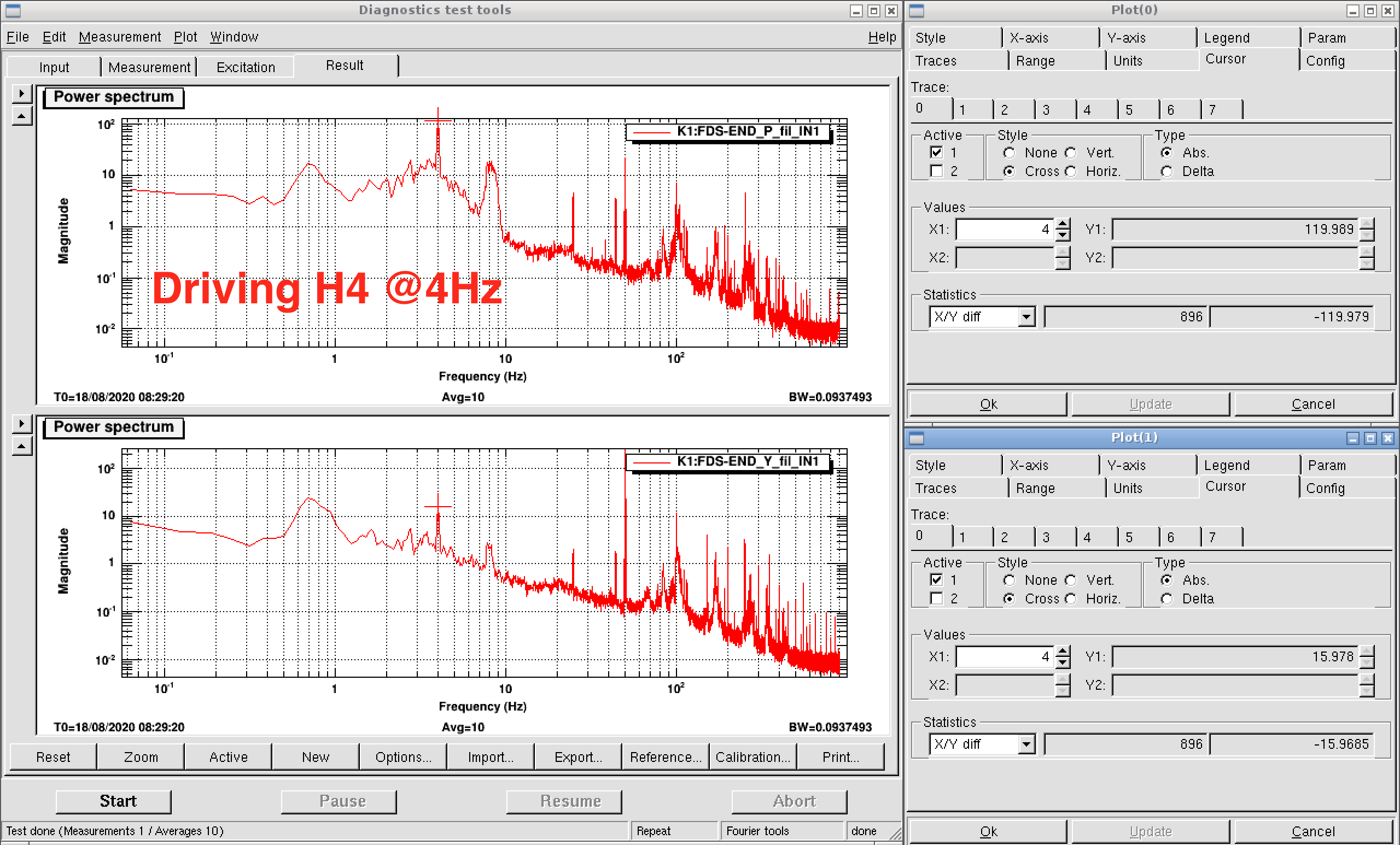
Task: Click the Zoom button
Action: pyautogui.click(x=141, y=757)
